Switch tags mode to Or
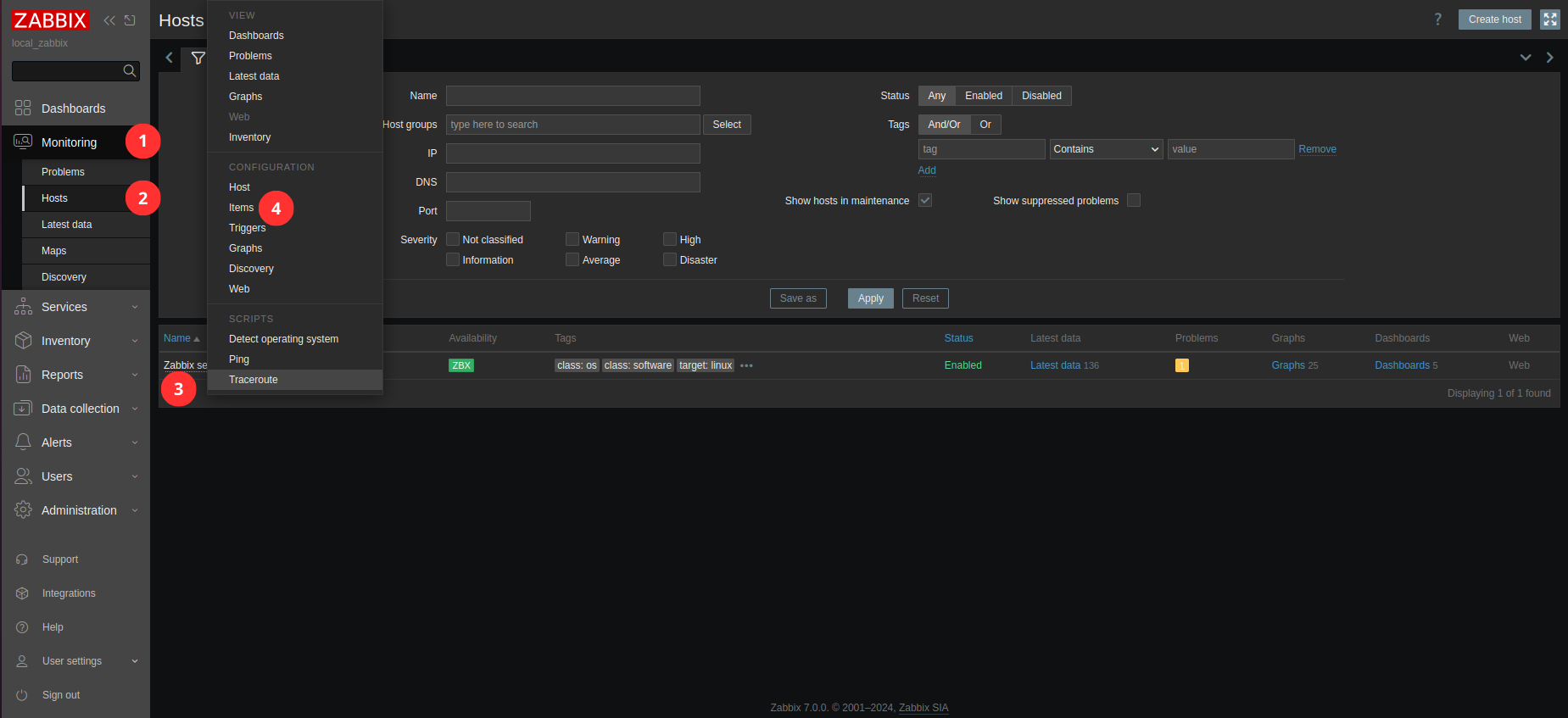 coord(985,125)
